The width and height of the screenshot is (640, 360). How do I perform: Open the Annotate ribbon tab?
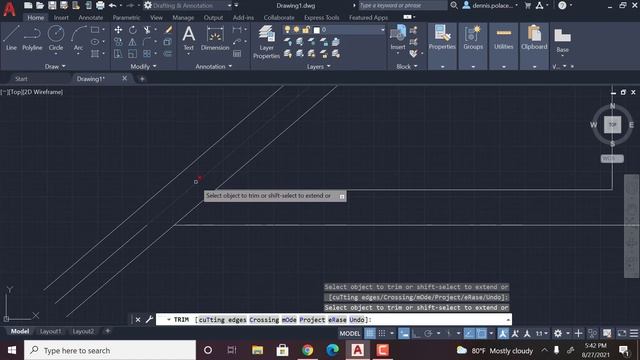pos(91,18)
